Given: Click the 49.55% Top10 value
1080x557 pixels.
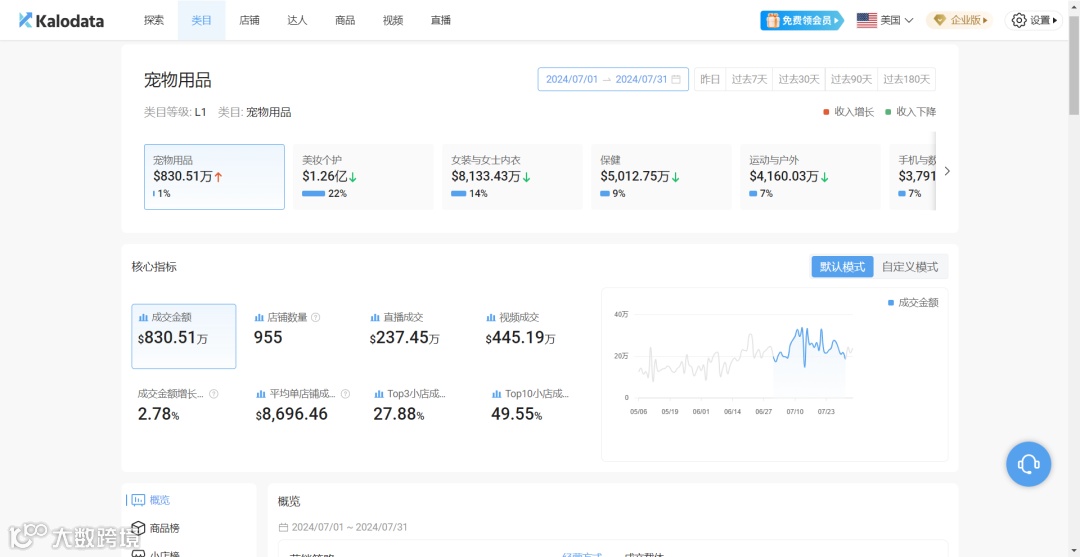Looking at the screenshot, I should (x=516, y=414).
